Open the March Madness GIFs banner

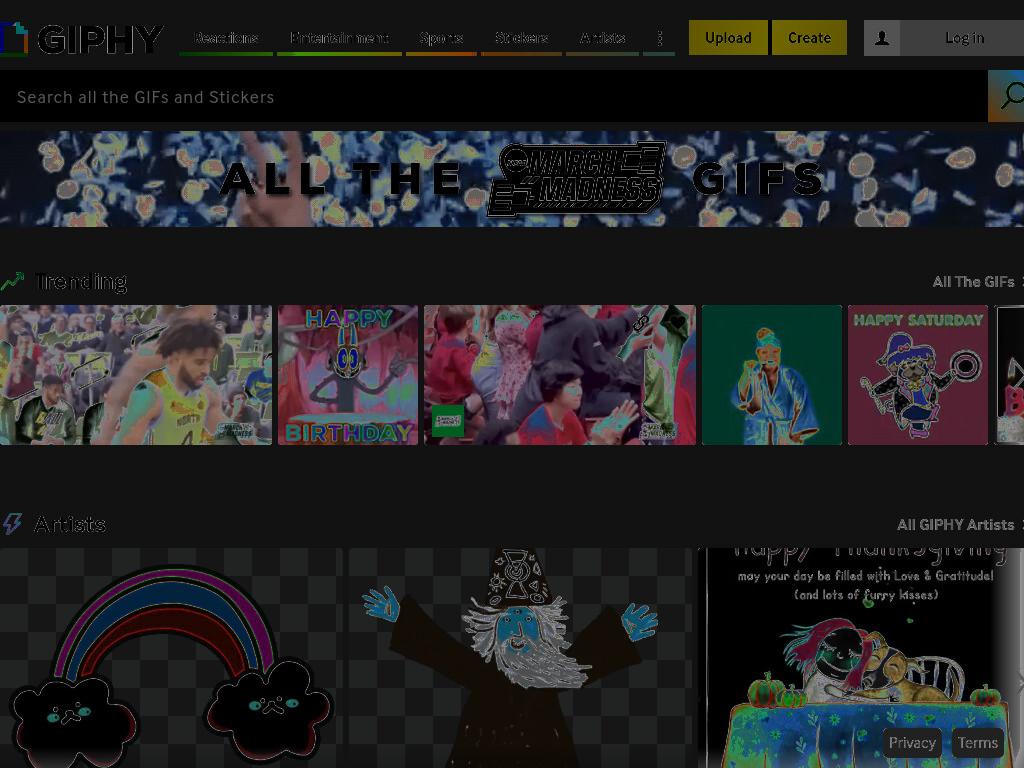(x=512, y=179)
